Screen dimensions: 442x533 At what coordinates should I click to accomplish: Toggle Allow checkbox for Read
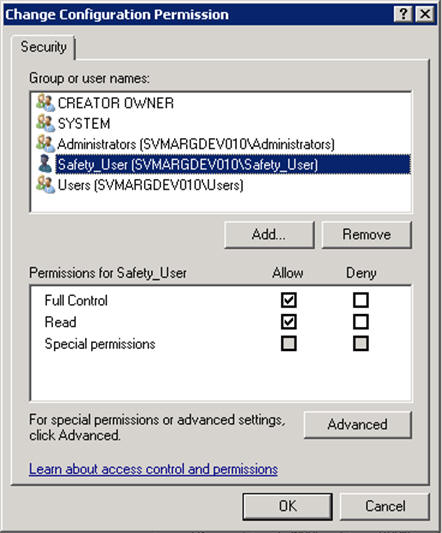pos(289,322)
